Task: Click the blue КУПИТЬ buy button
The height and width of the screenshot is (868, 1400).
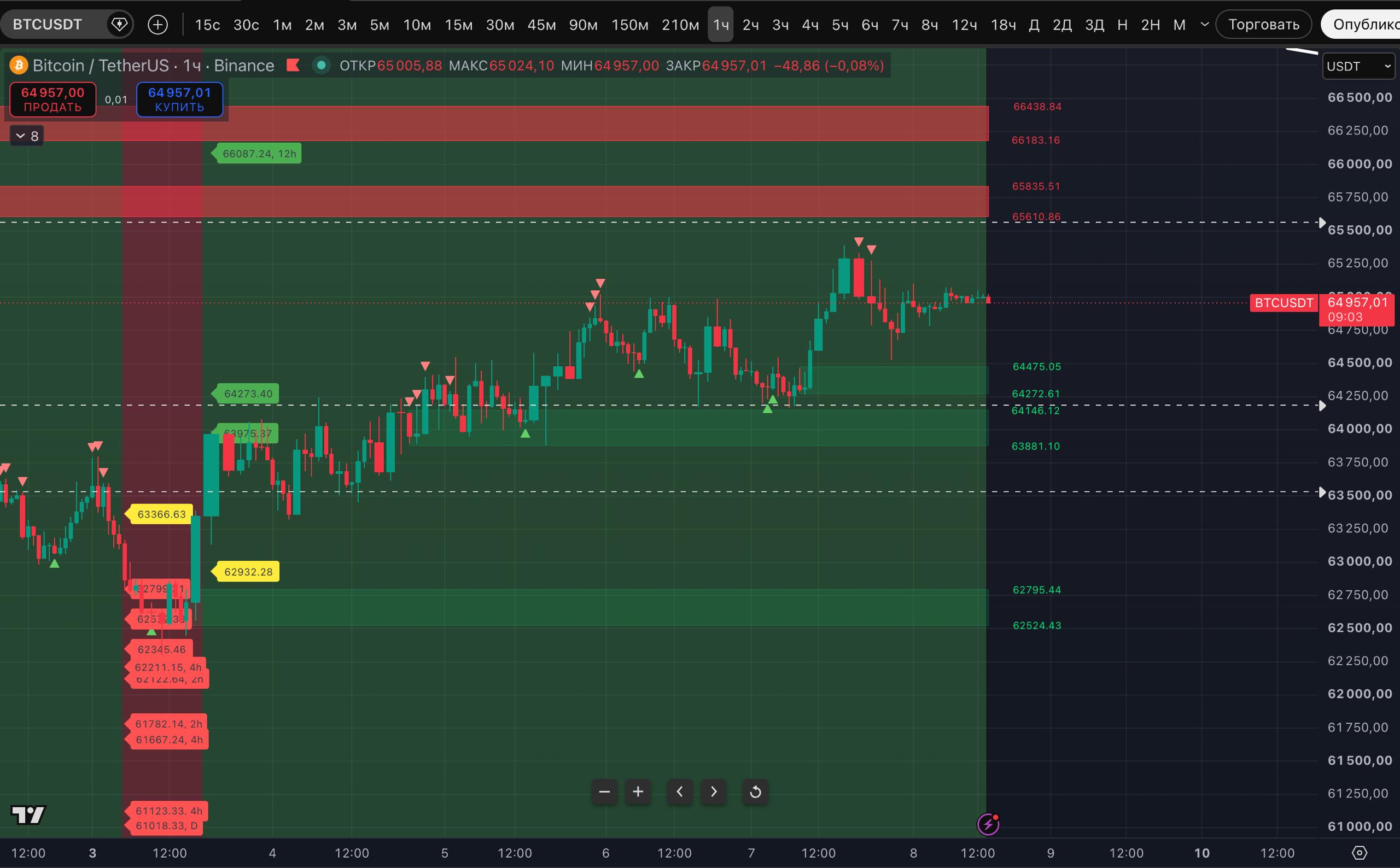Action: [x=180, y=99]
